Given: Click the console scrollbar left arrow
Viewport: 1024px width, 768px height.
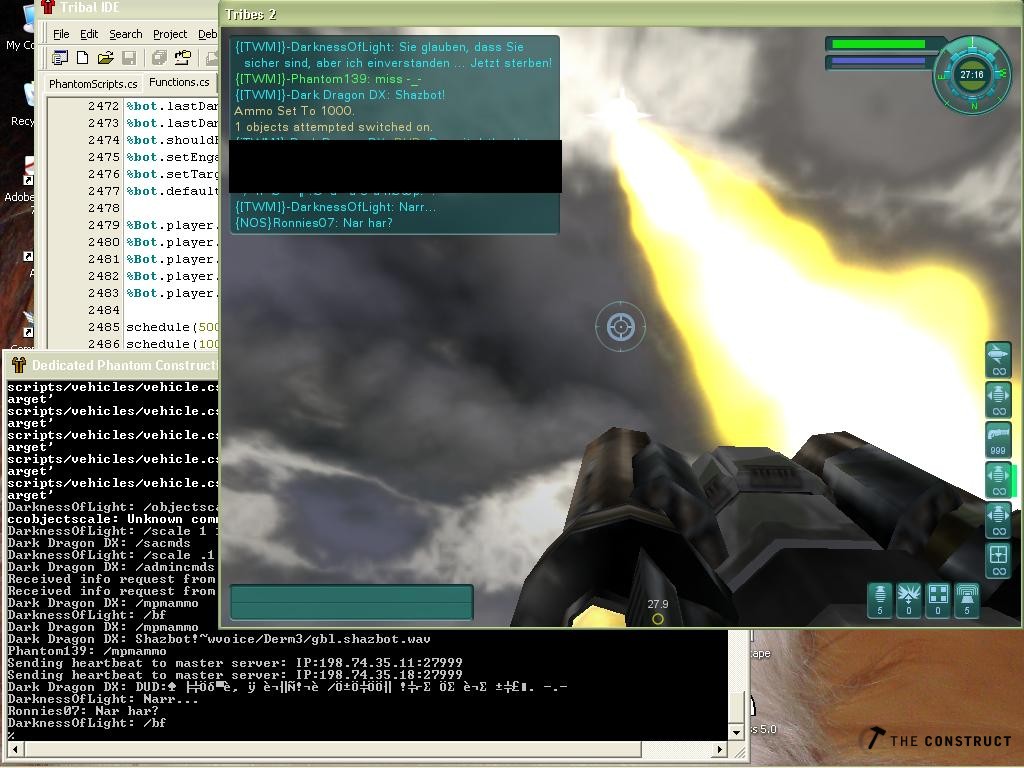Looking at the screenshot, I should click(x=14, y=749).
